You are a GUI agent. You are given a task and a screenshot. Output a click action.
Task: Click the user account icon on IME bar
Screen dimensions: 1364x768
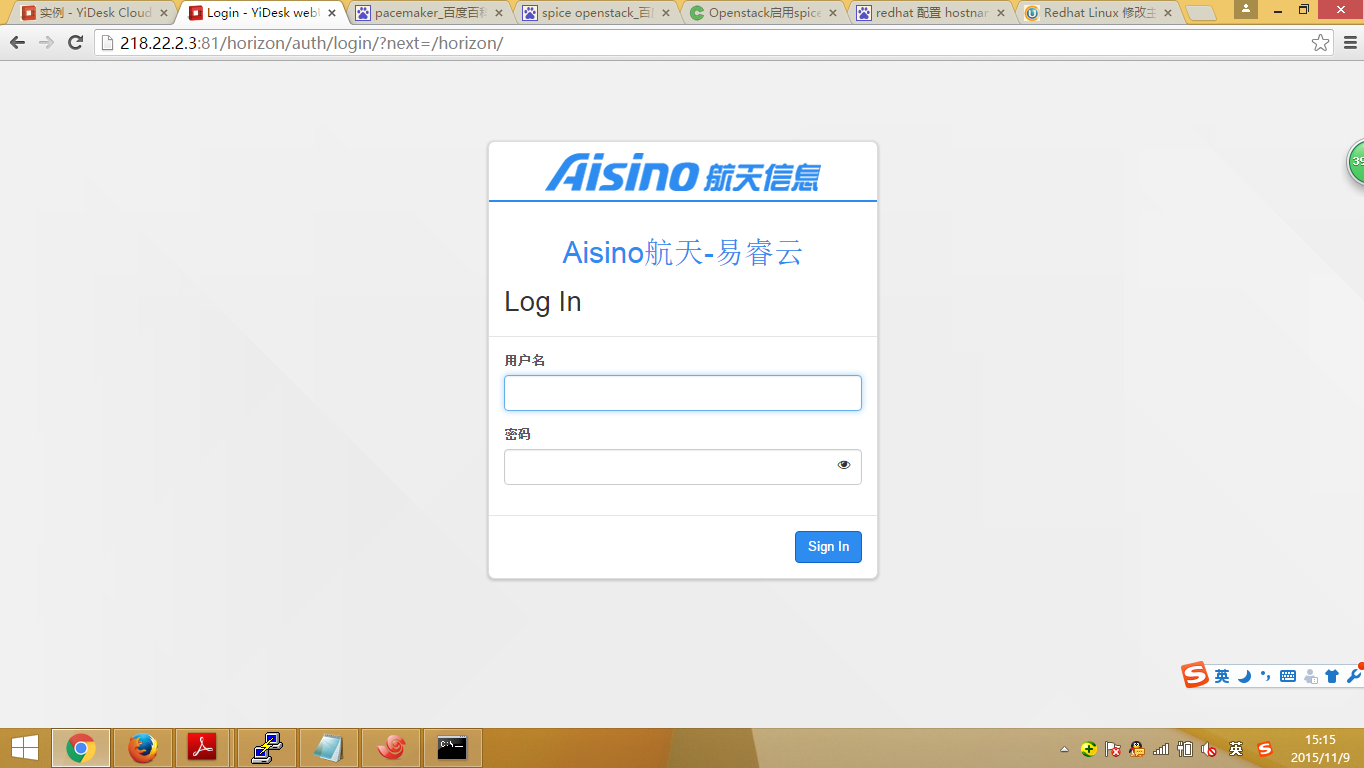pos(1310,676)
